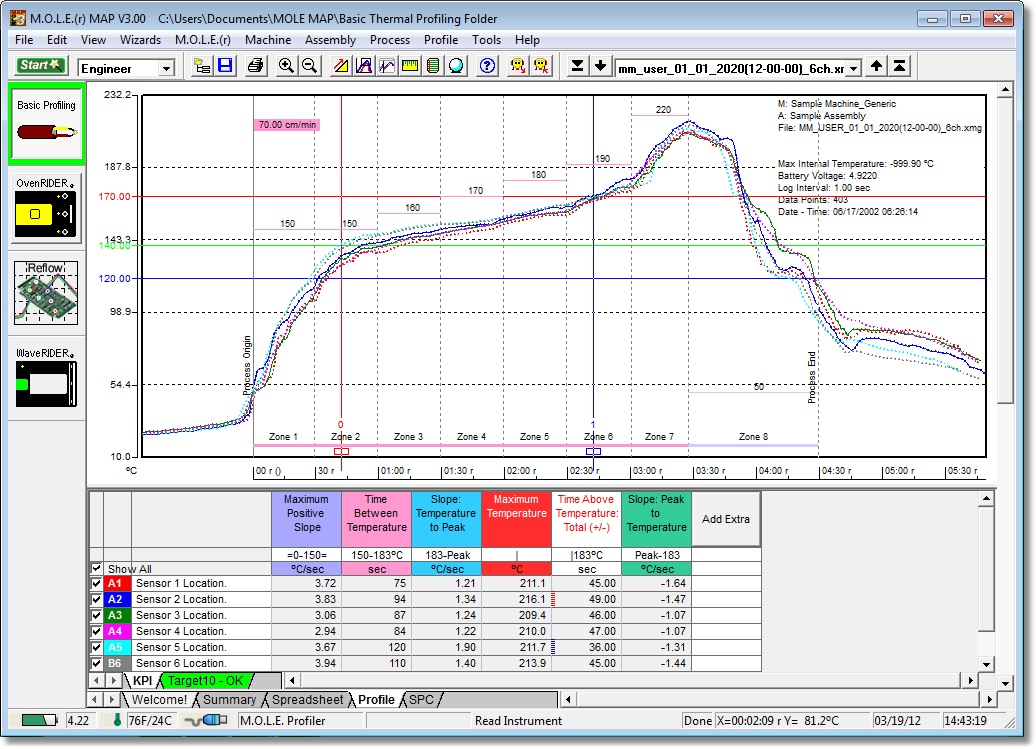Click the Add Extra button
This screenshot has width=1036, height=749.
point(725,519)
